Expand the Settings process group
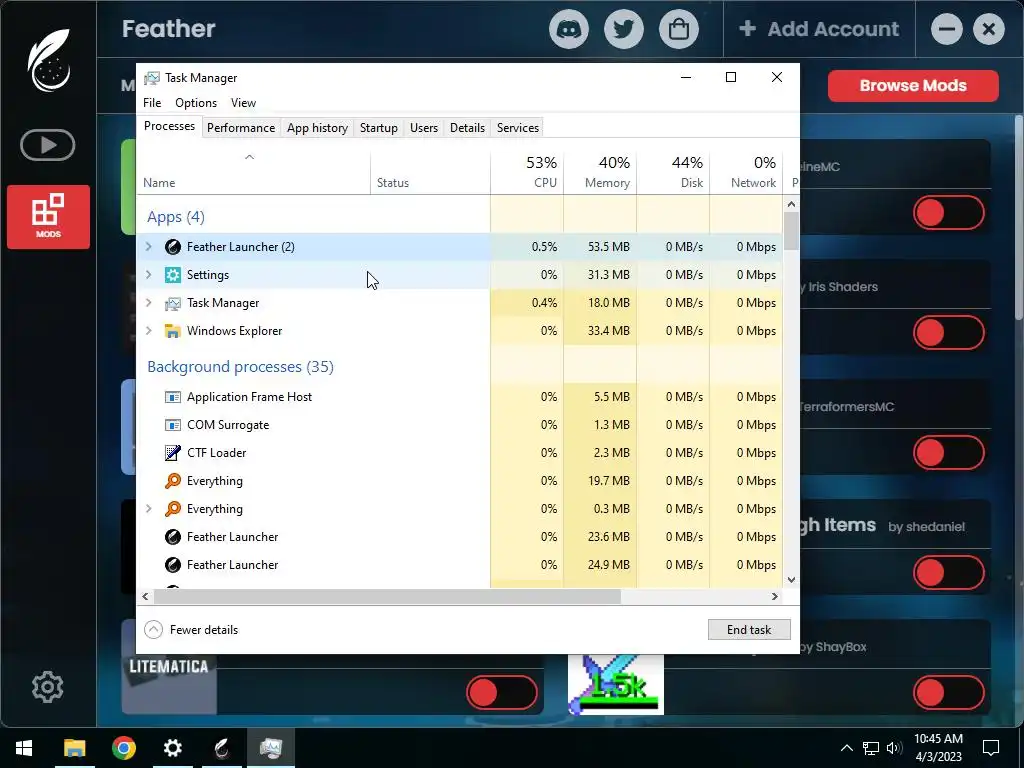1024x768 pixels. pos(148,274)
